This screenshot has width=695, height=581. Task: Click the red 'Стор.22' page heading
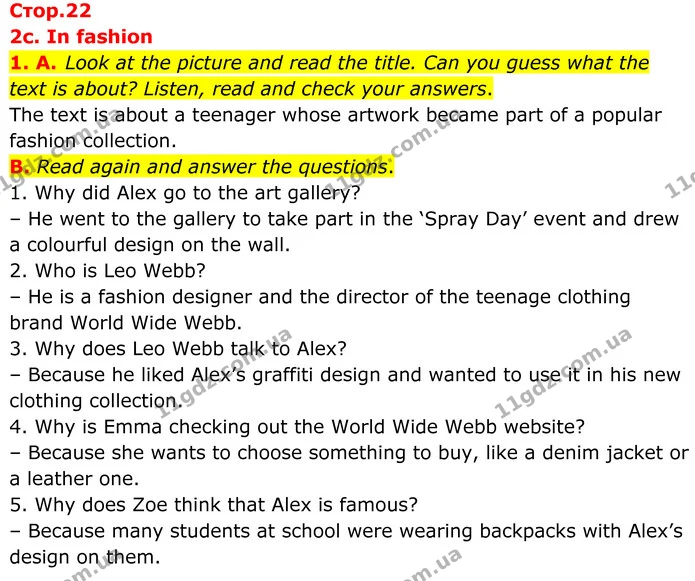pyautogui.click(x=50, y=11)
